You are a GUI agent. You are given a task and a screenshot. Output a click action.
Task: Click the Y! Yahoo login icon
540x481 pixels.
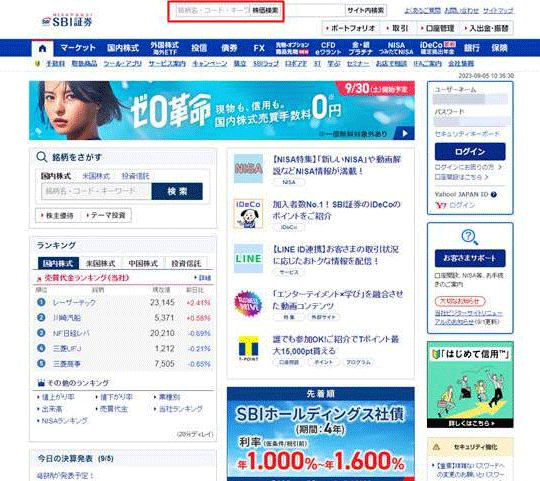[x=440, y=205]
